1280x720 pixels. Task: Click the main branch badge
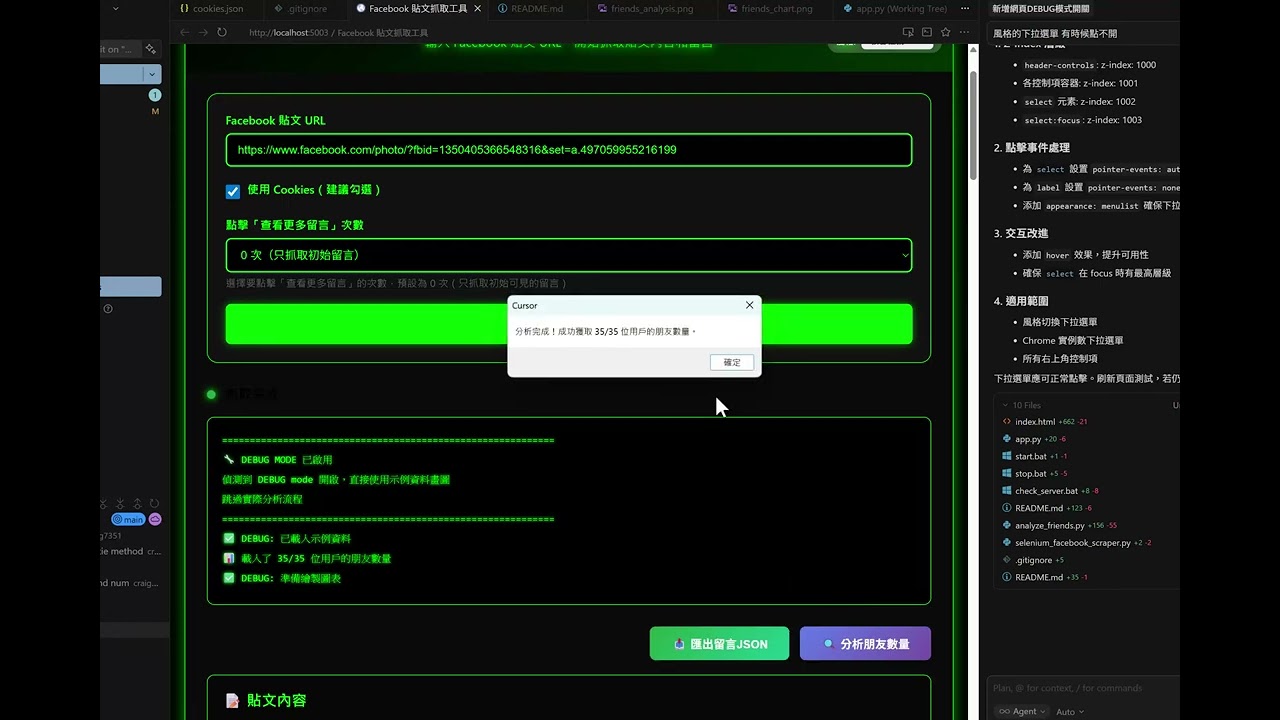(x=128, y=520)
